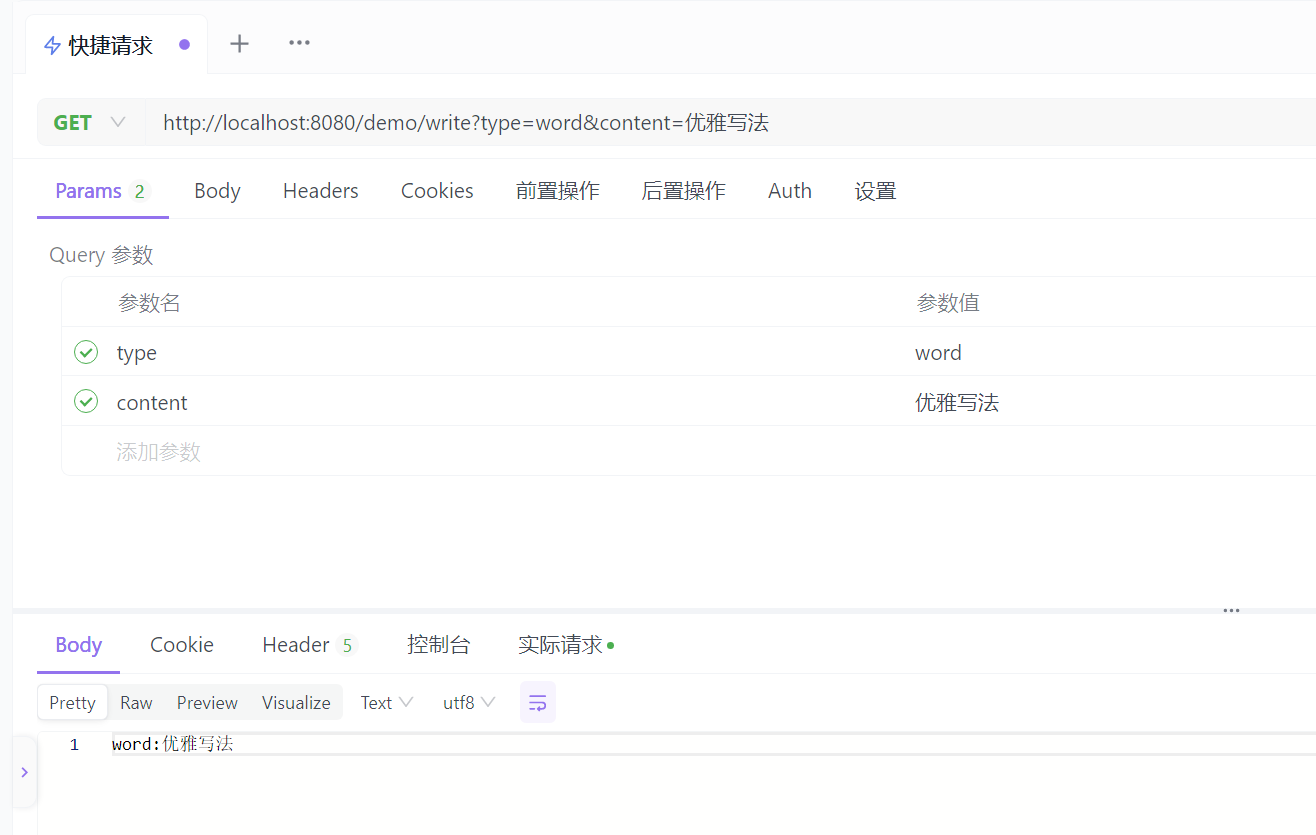Click line number 1 in response gutter
Screen dimensions: 1316x835
click(74, 744)
